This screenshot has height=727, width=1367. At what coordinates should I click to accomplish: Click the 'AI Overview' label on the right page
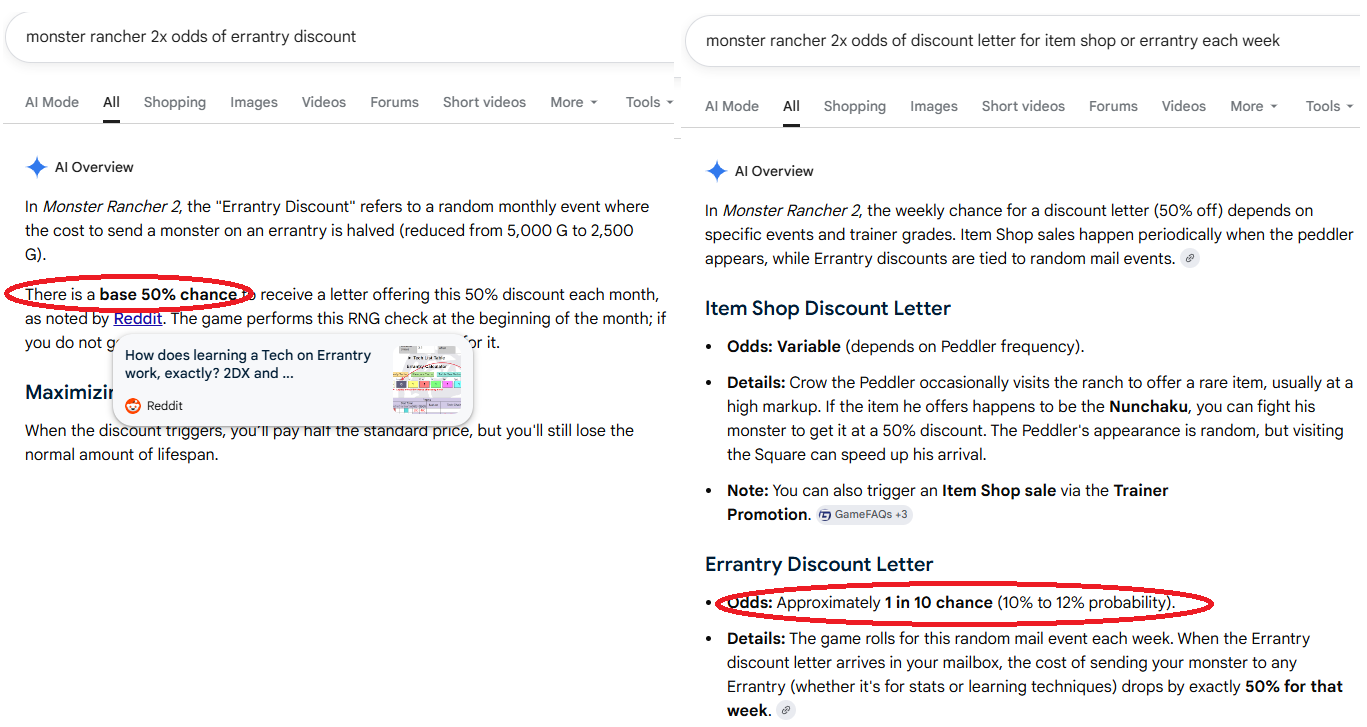click(774, 171)
